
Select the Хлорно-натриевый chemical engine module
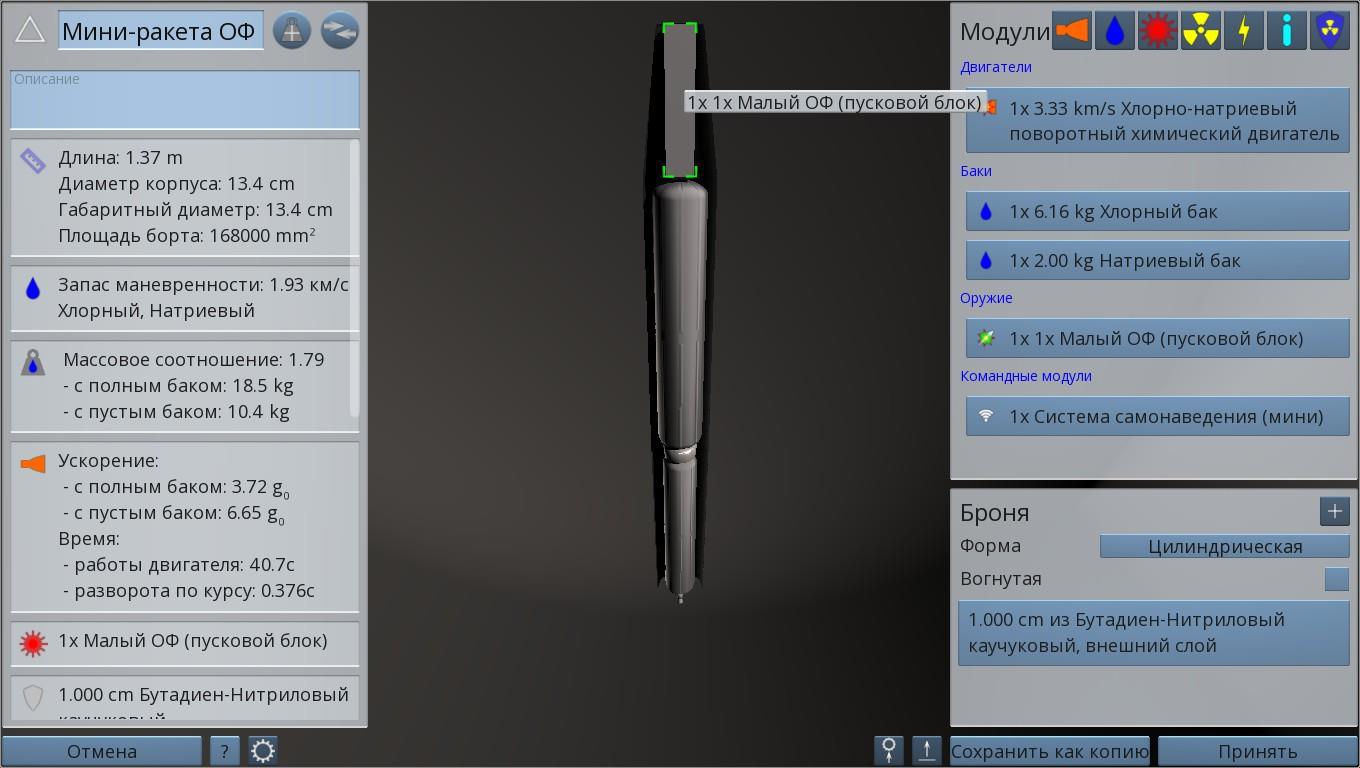(1157, 121)
